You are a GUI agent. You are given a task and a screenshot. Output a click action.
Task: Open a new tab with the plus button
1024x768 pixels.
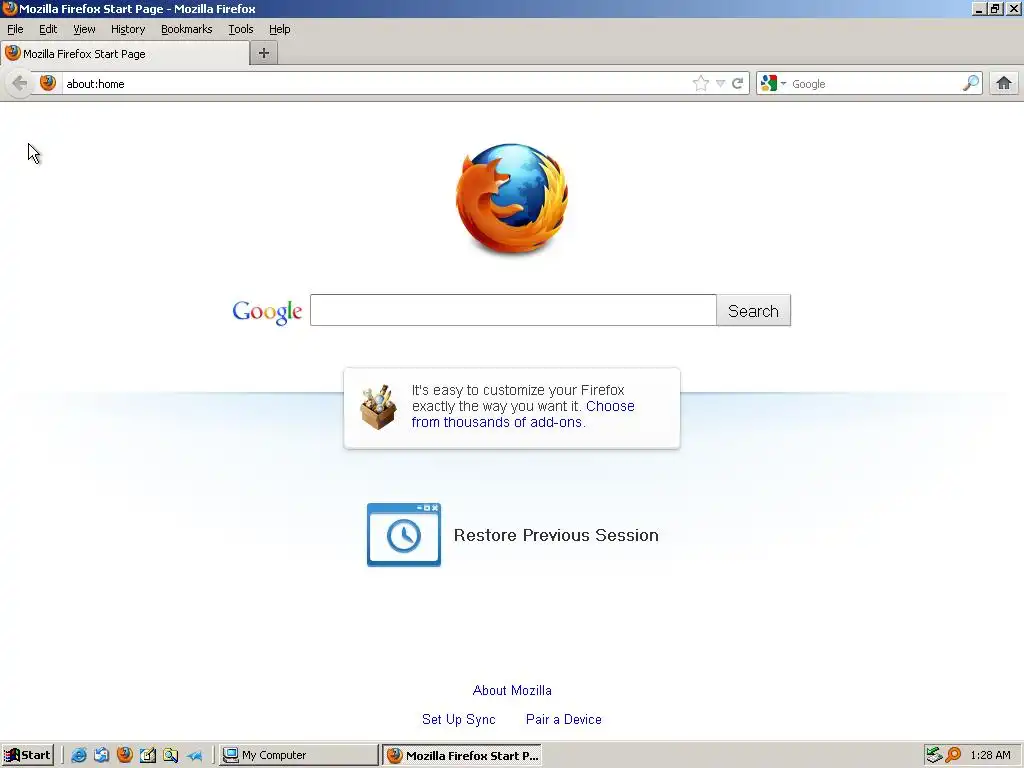click(264, 54)
